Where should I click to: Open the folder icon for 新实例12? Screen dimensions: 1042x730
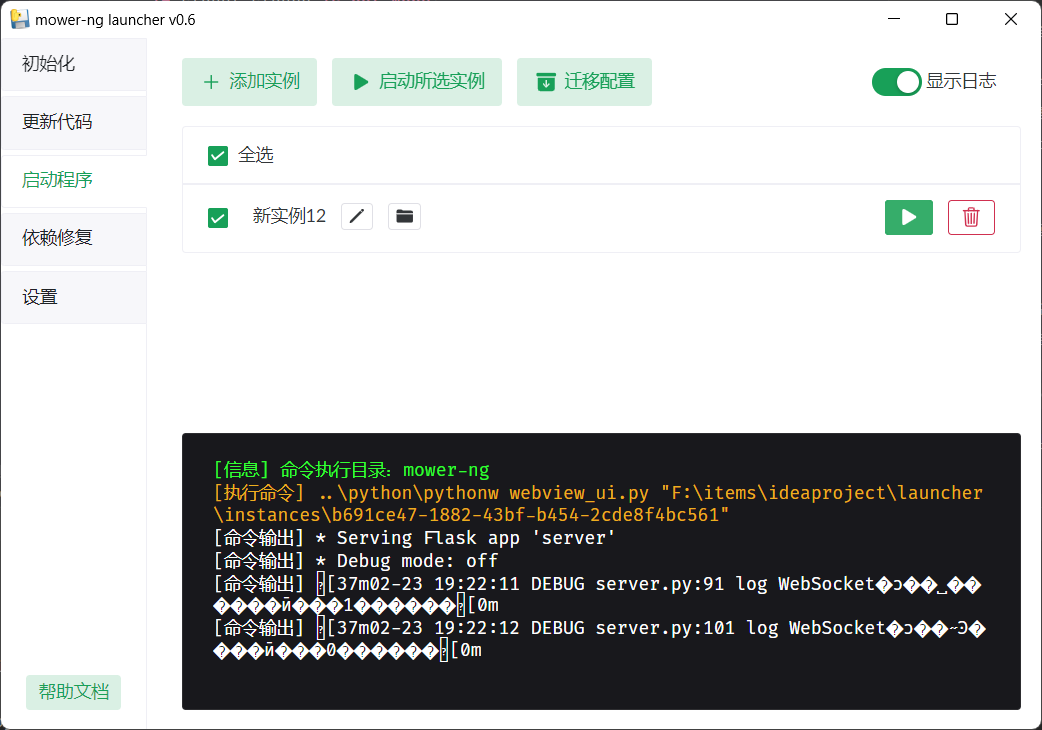[x=405, y=217]
